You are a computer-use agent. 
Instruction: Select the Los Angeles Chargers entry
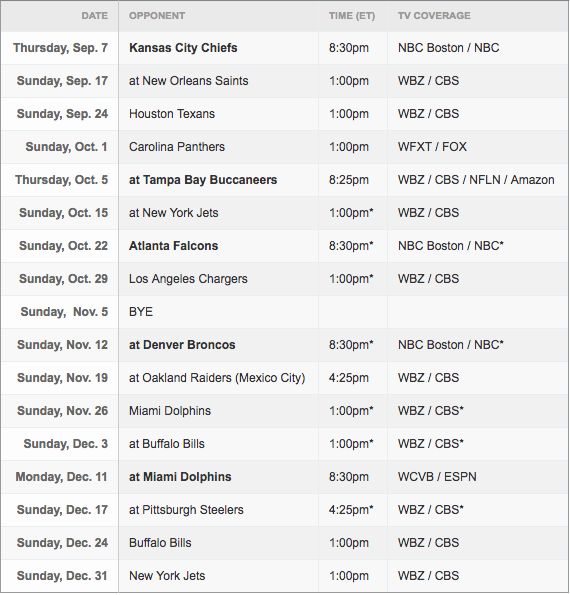(x=188, y=279)
